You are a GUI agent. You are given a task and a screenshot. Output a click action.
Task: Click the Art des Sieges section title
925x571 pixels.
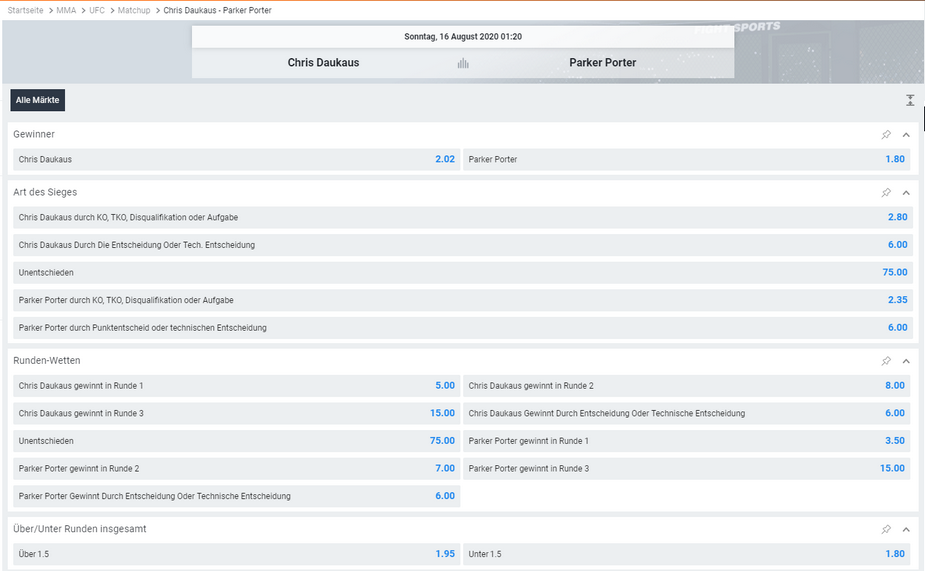coord(45,192)
